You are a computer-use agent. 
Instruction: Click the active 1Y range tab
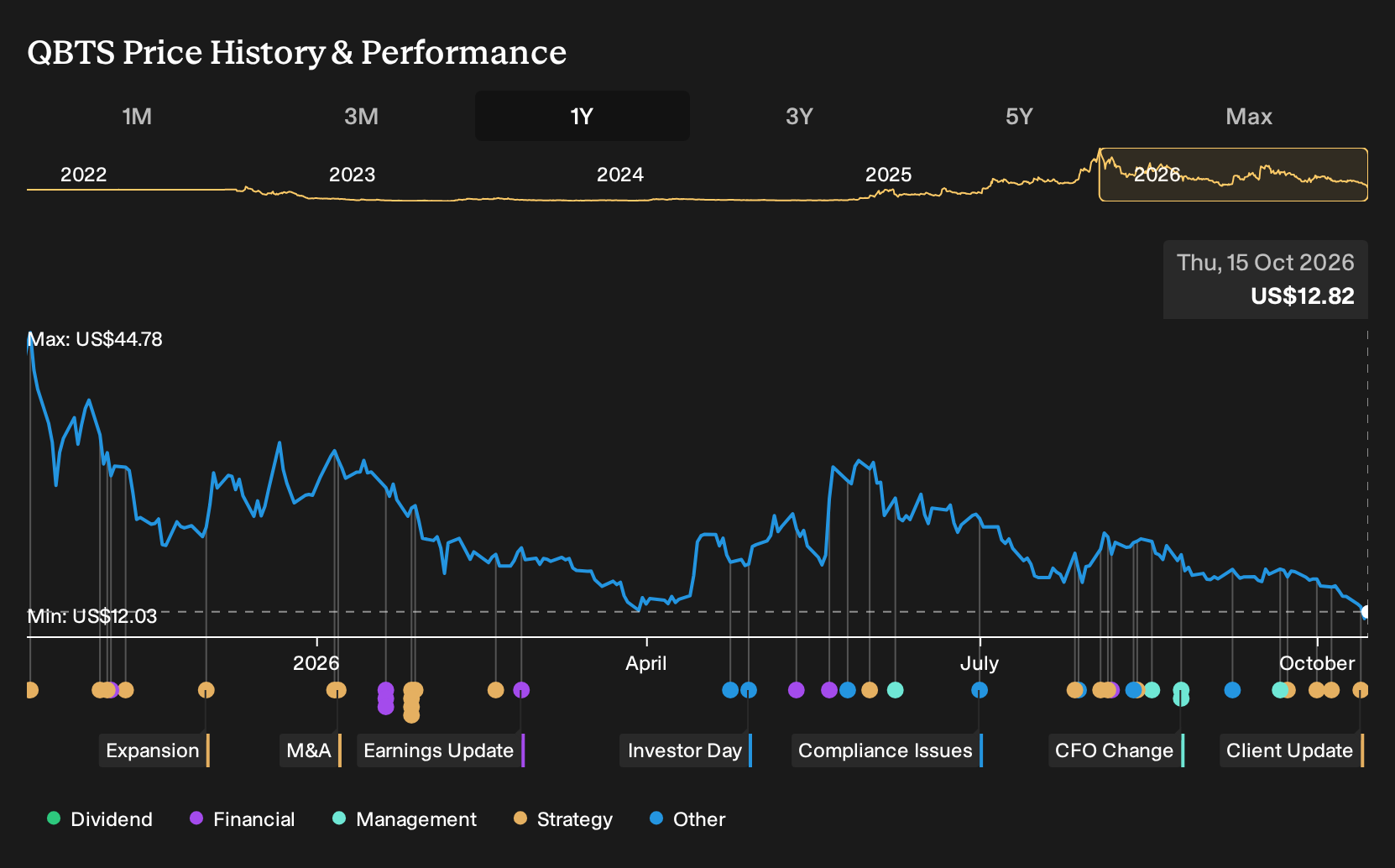583,116
